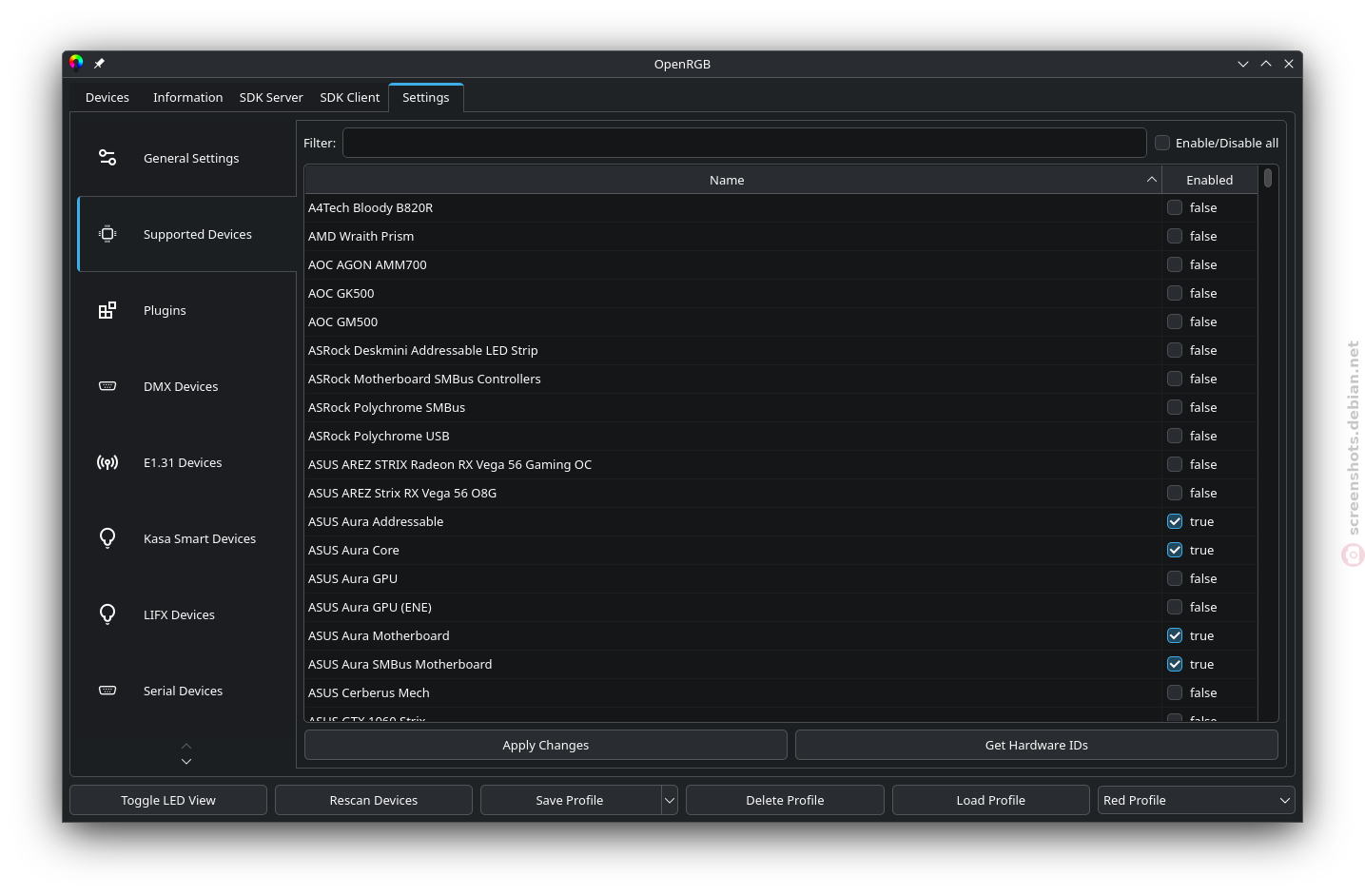Check the ASRock Polychrome USB checkbox
This screenshot has height=896, width=1365.
[x=1175, y=436]
